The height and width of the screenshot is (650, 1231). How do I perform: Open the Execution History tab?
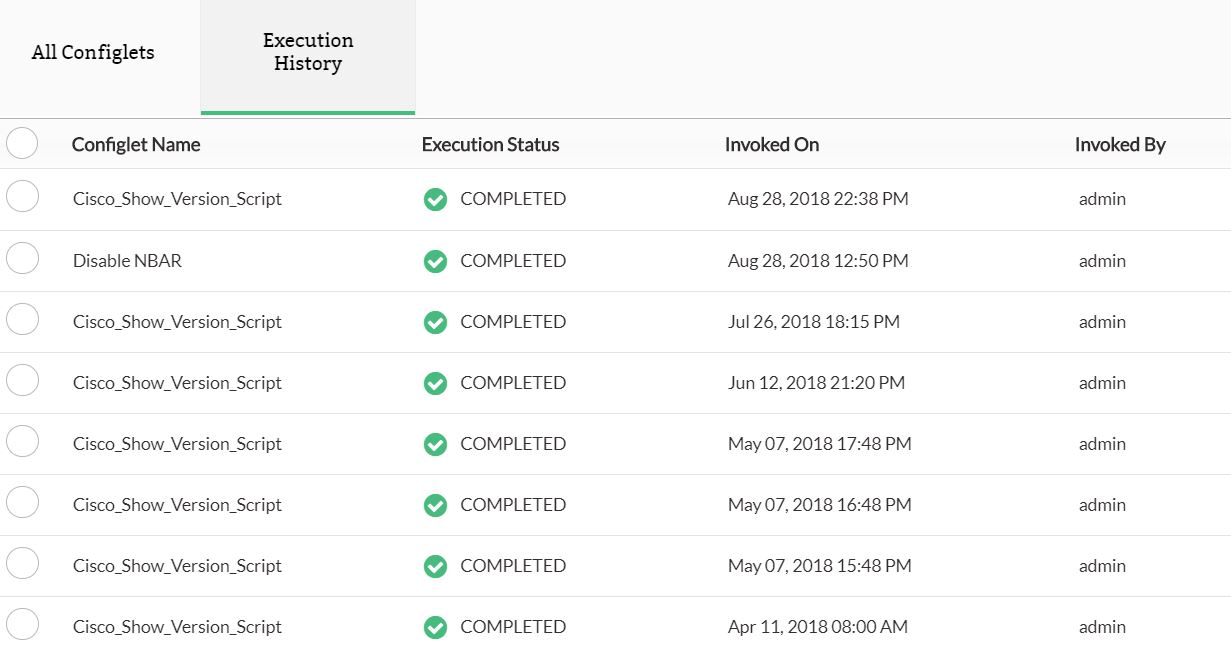(x=308, y=53)
